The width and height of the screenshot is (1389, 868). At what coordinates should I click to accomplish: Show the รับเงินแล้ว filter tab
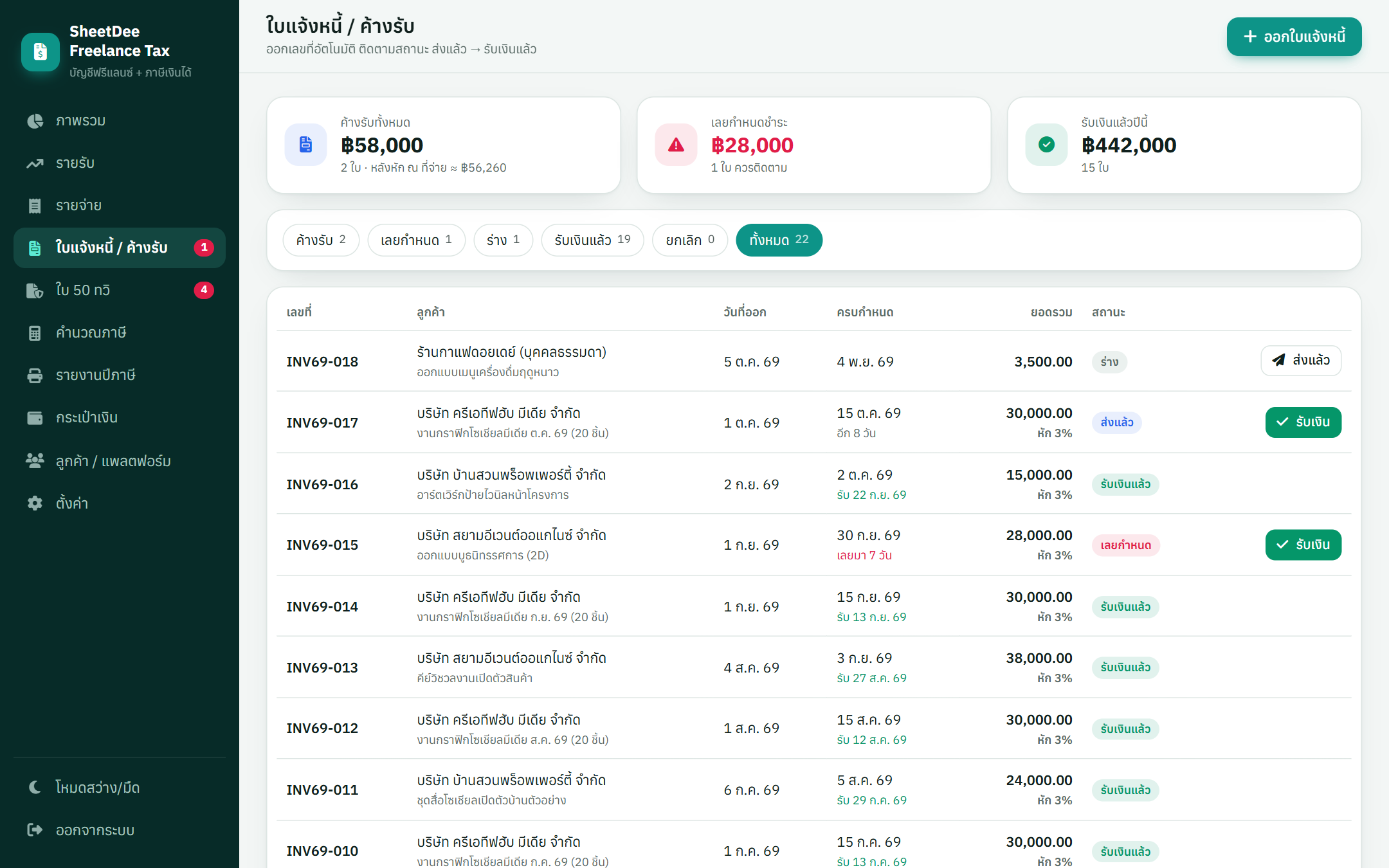[593, 240]
